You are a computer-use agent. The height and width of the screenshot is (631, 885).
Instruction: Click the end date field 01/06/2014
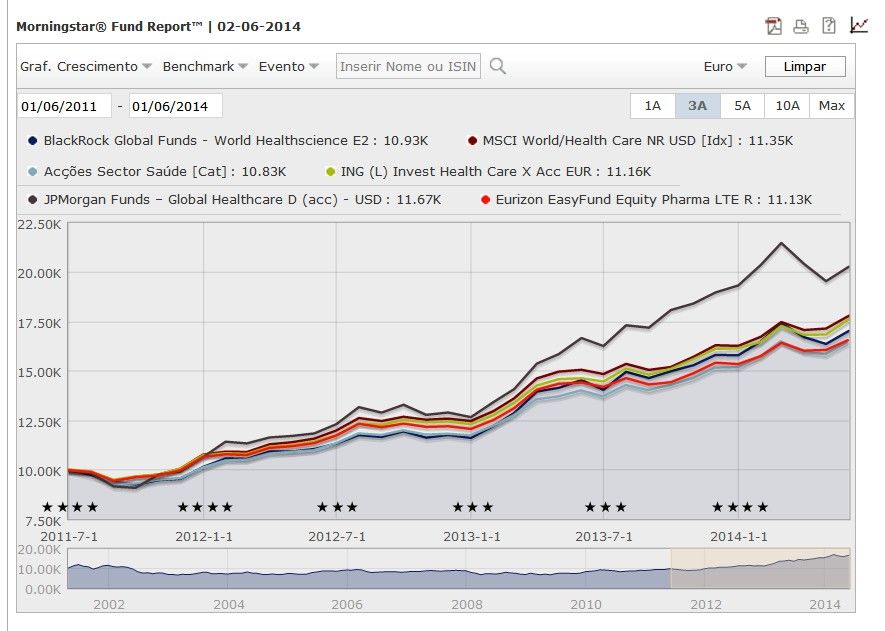coord(176,106)
